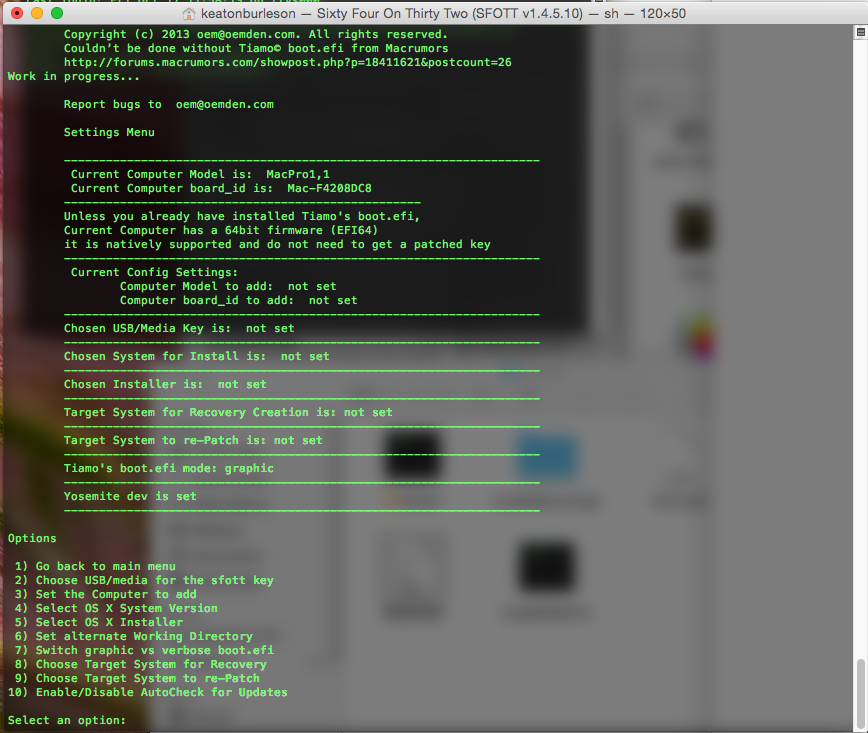
Task: Click the 'Work in progress...' line
Action: (x=74, y=76)
